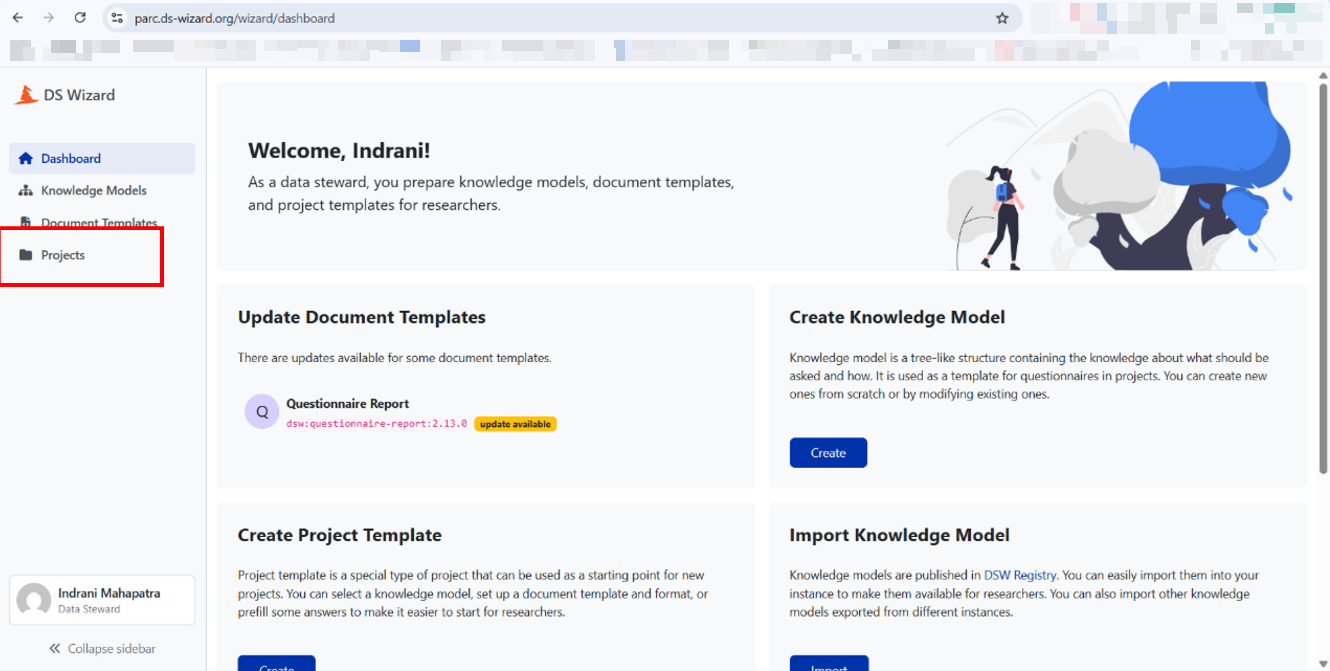
Task: Click Indrani Mahapatra's profile avatar
Action: click(x=34, y=600)
